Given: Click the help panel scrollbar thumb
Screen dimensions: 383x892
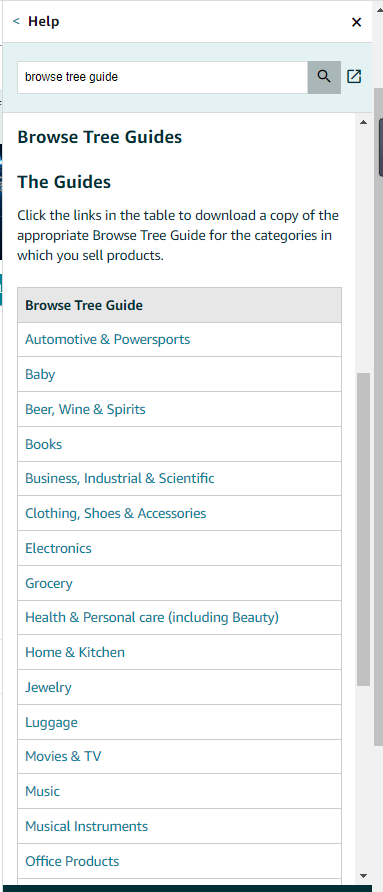Looking at the screenshot, I should 364,529.
